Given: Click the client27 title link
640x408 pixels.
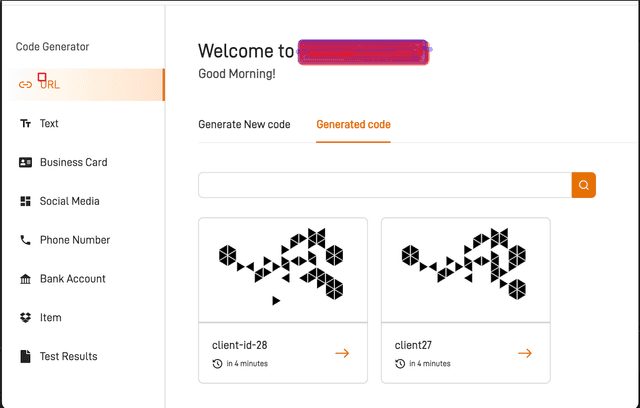Looking at the screenshot, I should [415, 345].
